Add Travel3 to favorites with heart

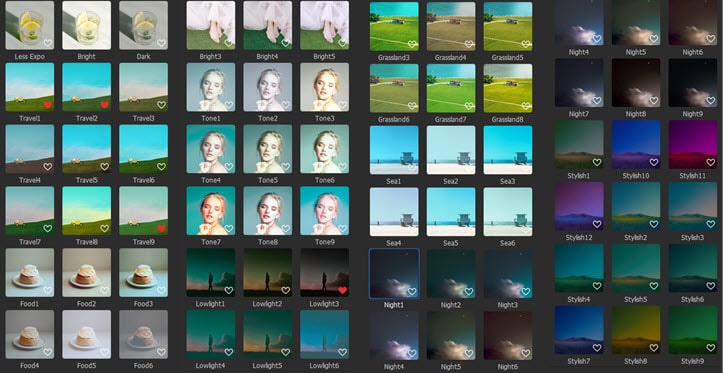click(161, 105)
